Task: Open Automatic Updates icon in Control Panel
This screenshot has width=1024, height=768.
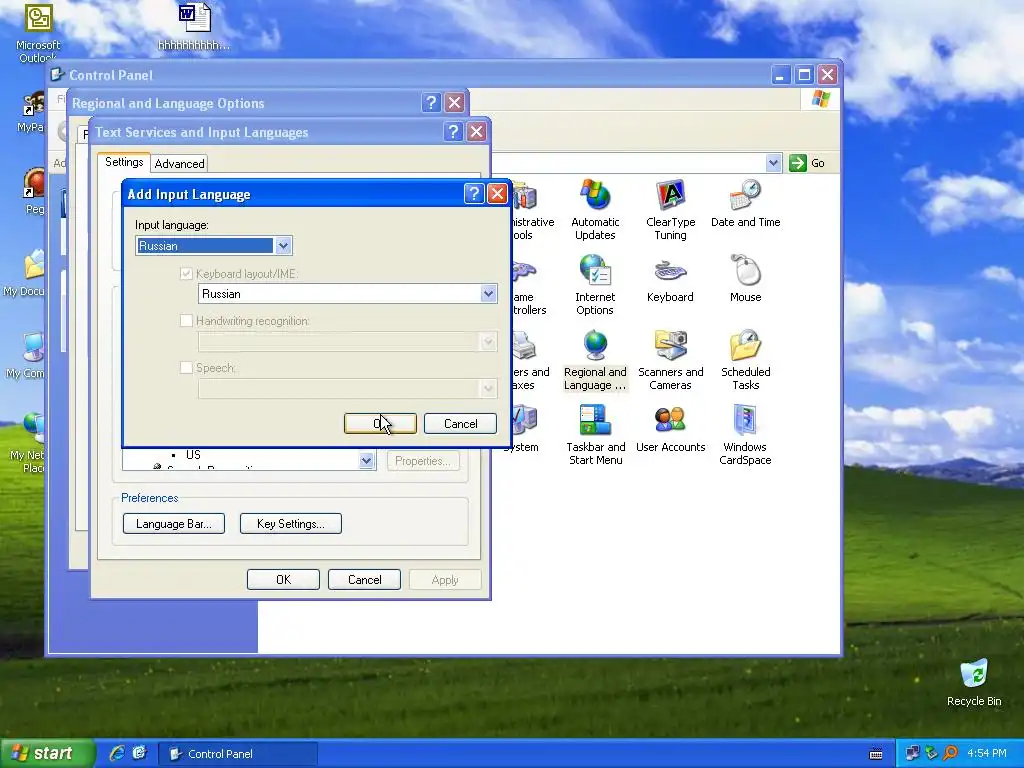Action: click(x=594, y=209)
